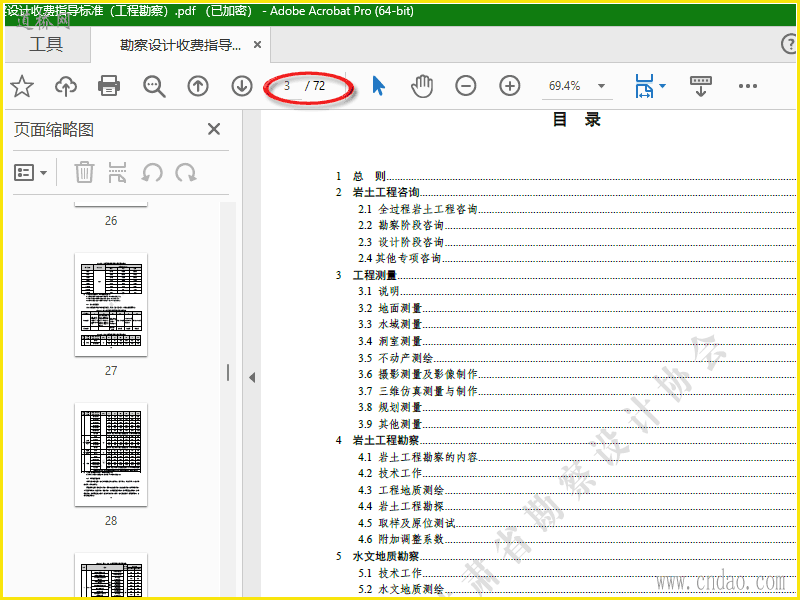
Task: Choose the selection arrow tool
Action: tap(379, 86)
